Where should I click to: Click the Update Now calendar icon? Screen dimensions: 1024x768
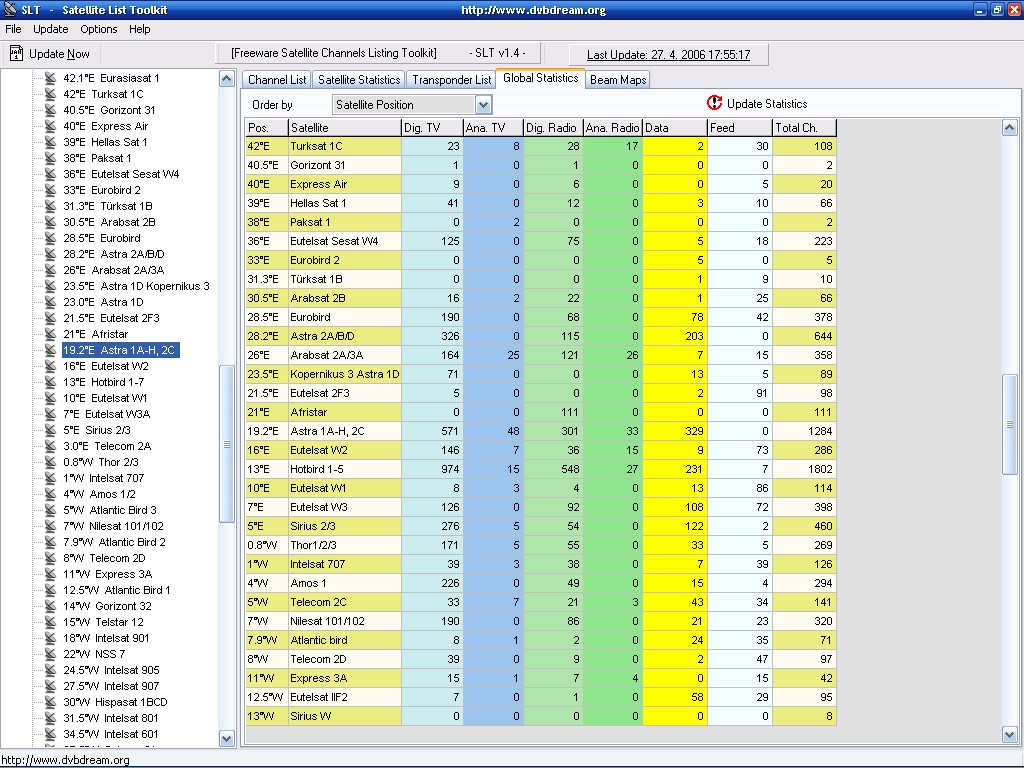pos(16,54)
